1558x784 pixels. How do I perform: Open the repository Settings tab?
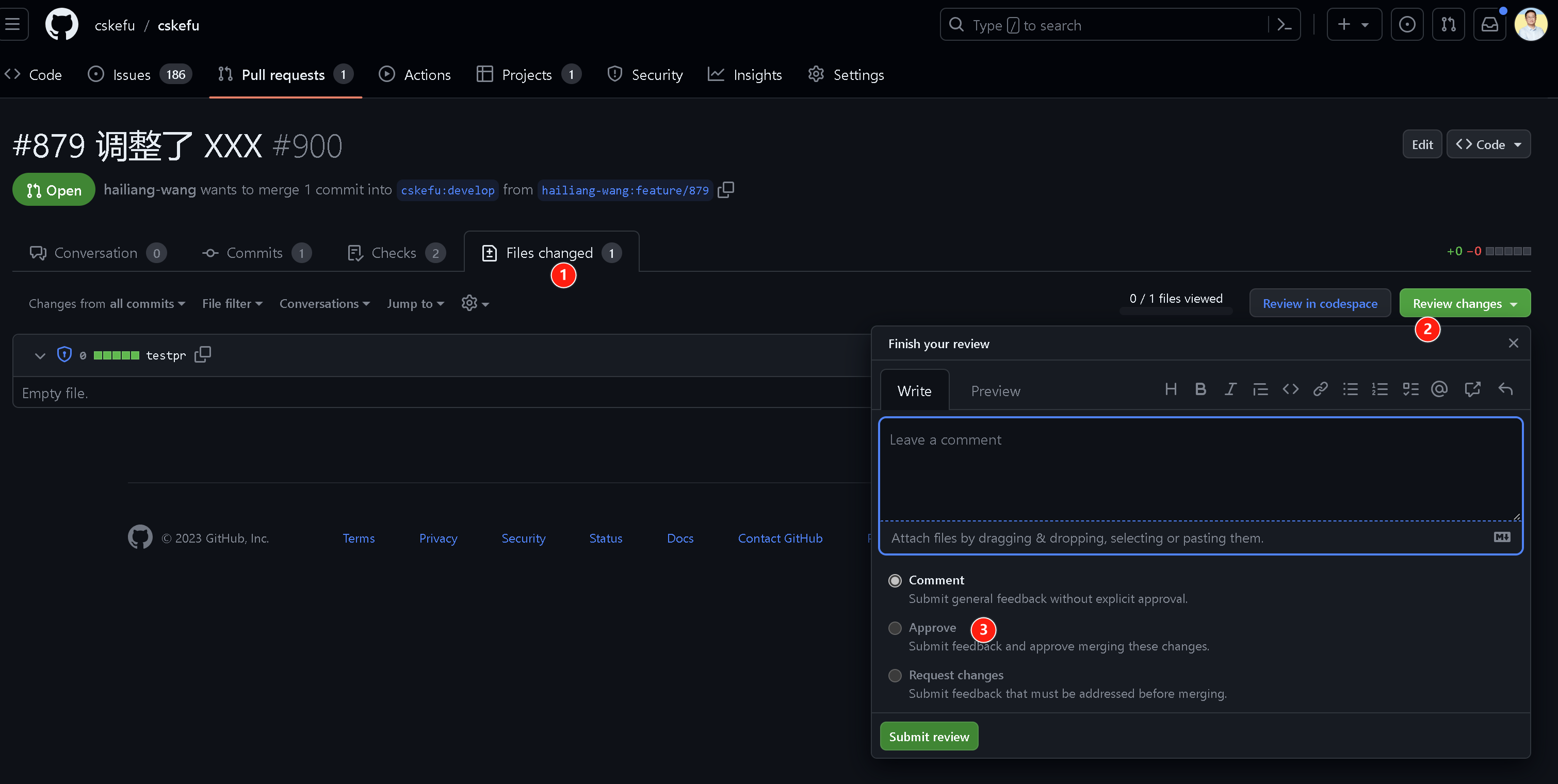[846, 74]
